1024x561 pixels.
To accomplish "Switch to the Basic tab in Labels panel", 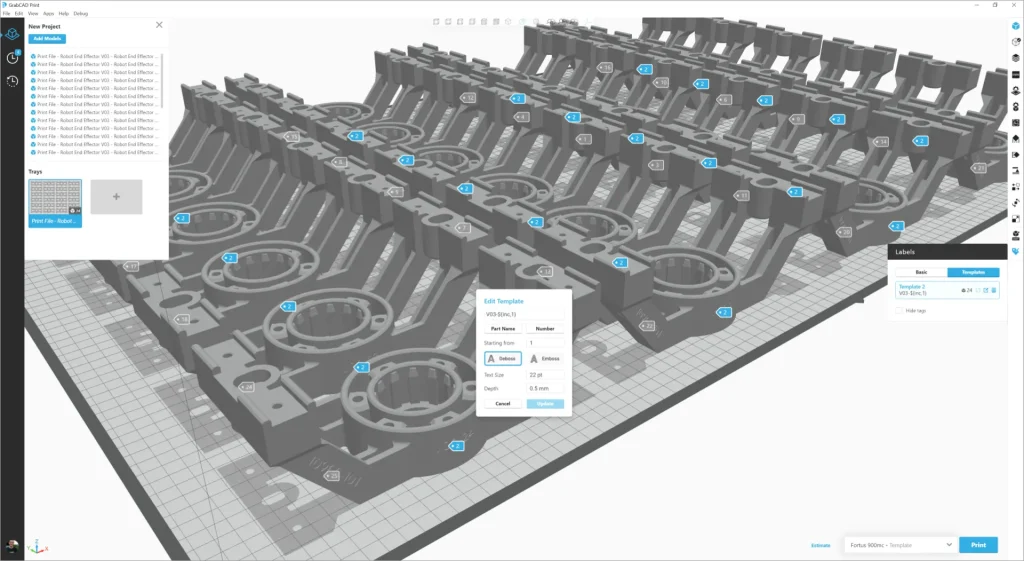I will (x=921, y=272).
